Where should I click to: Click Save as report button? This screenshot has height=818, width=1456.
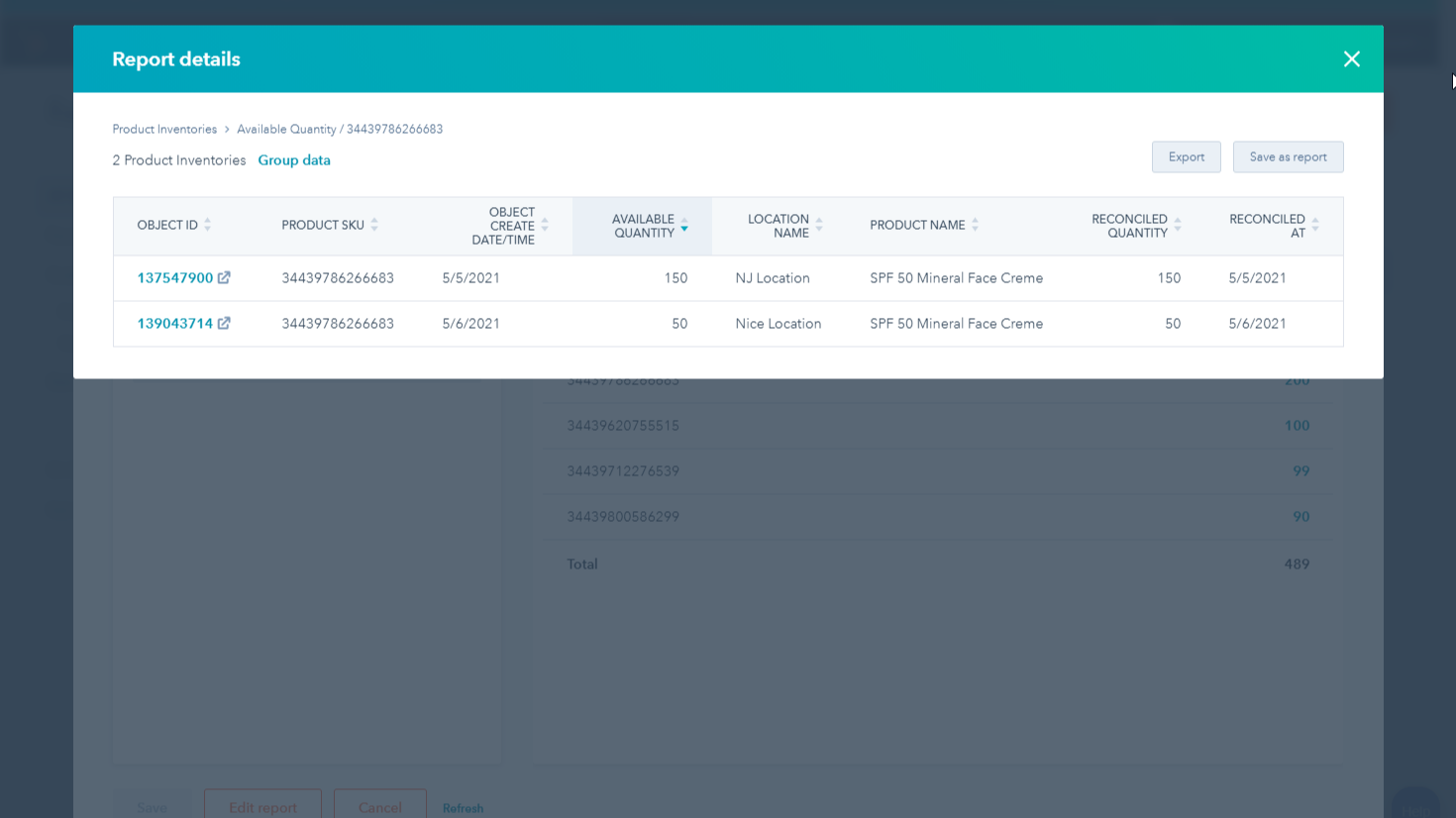tap(1288, 157)
